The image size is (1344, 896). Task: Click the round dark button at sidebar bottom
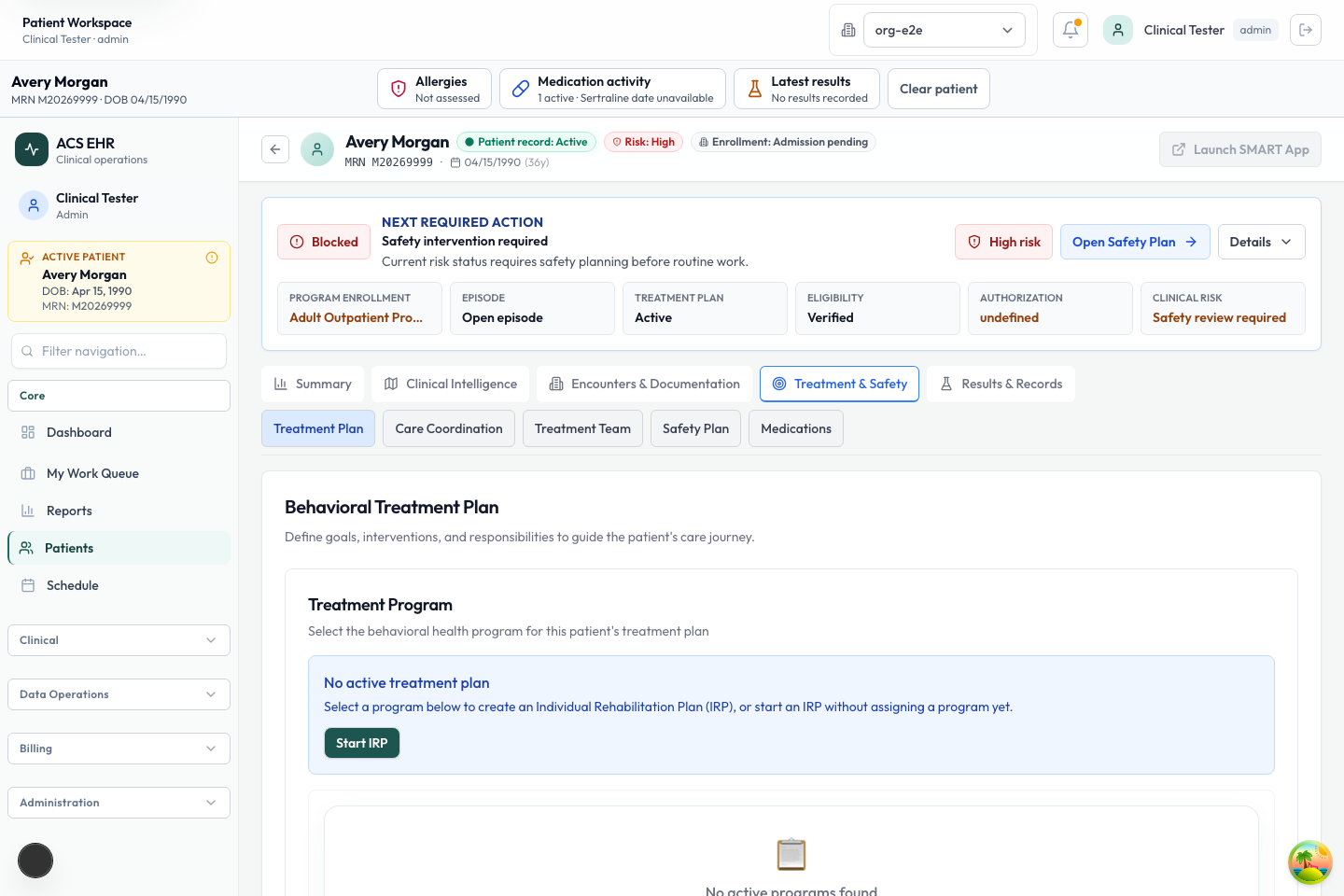tap(35, 861)
